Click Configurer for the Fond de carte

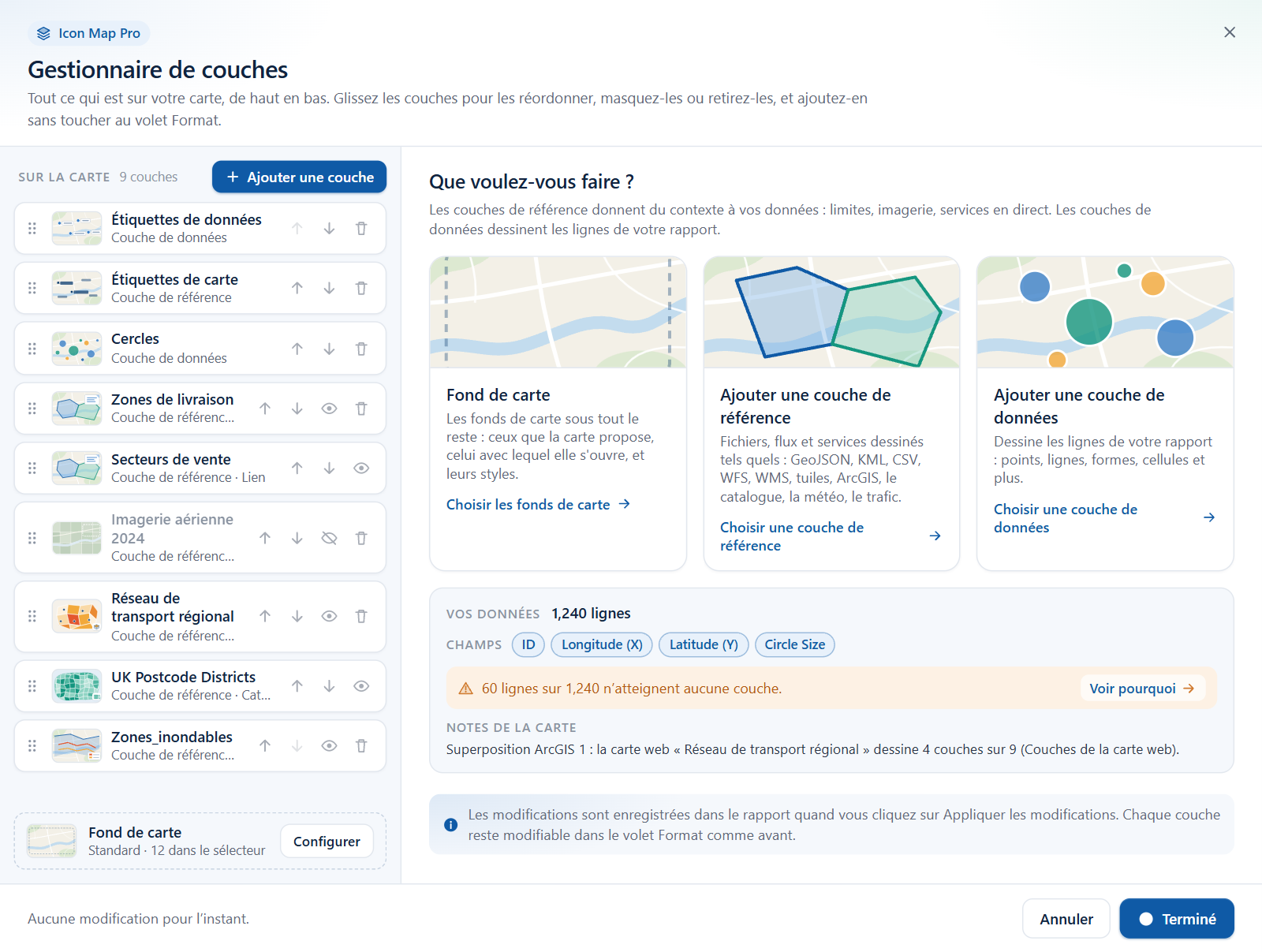pos(327,842)
